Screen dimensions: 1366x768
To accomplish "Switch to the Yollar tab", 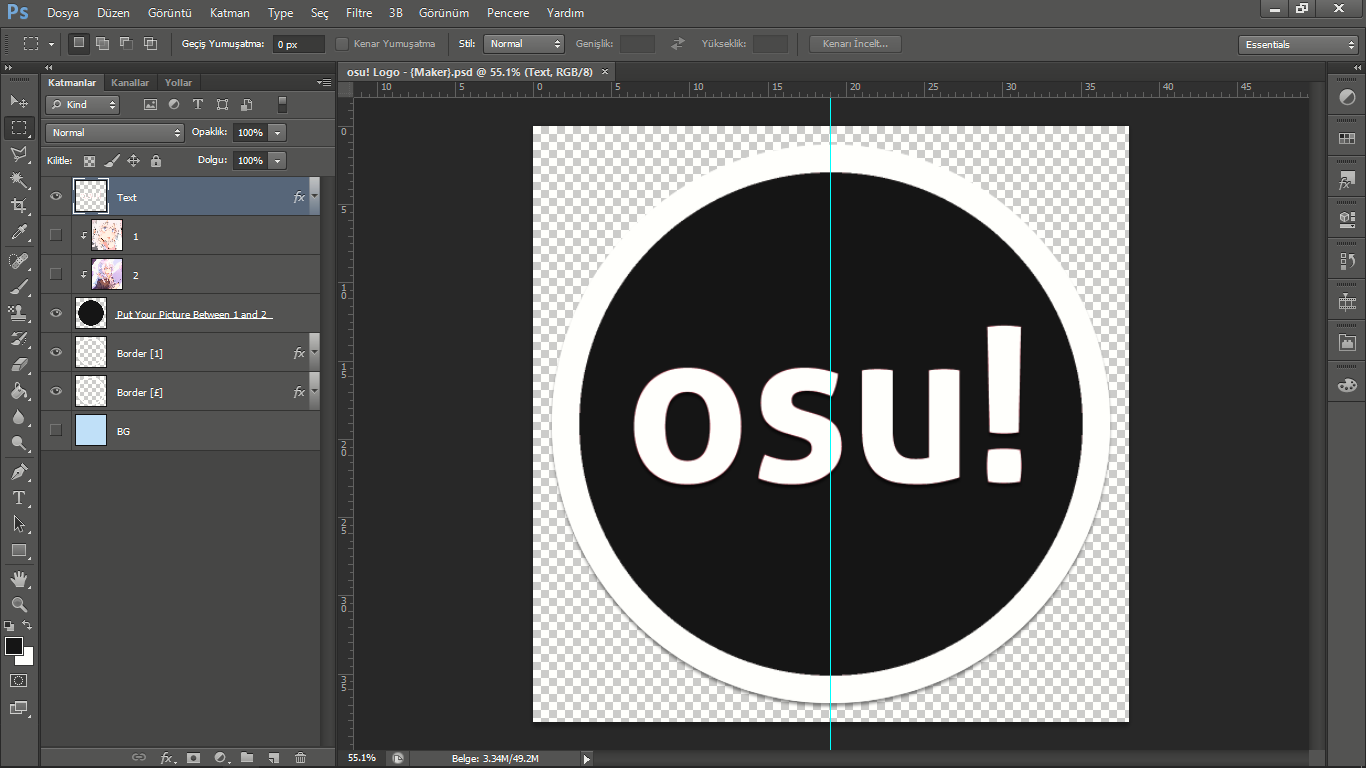I will tap(179, 82).
